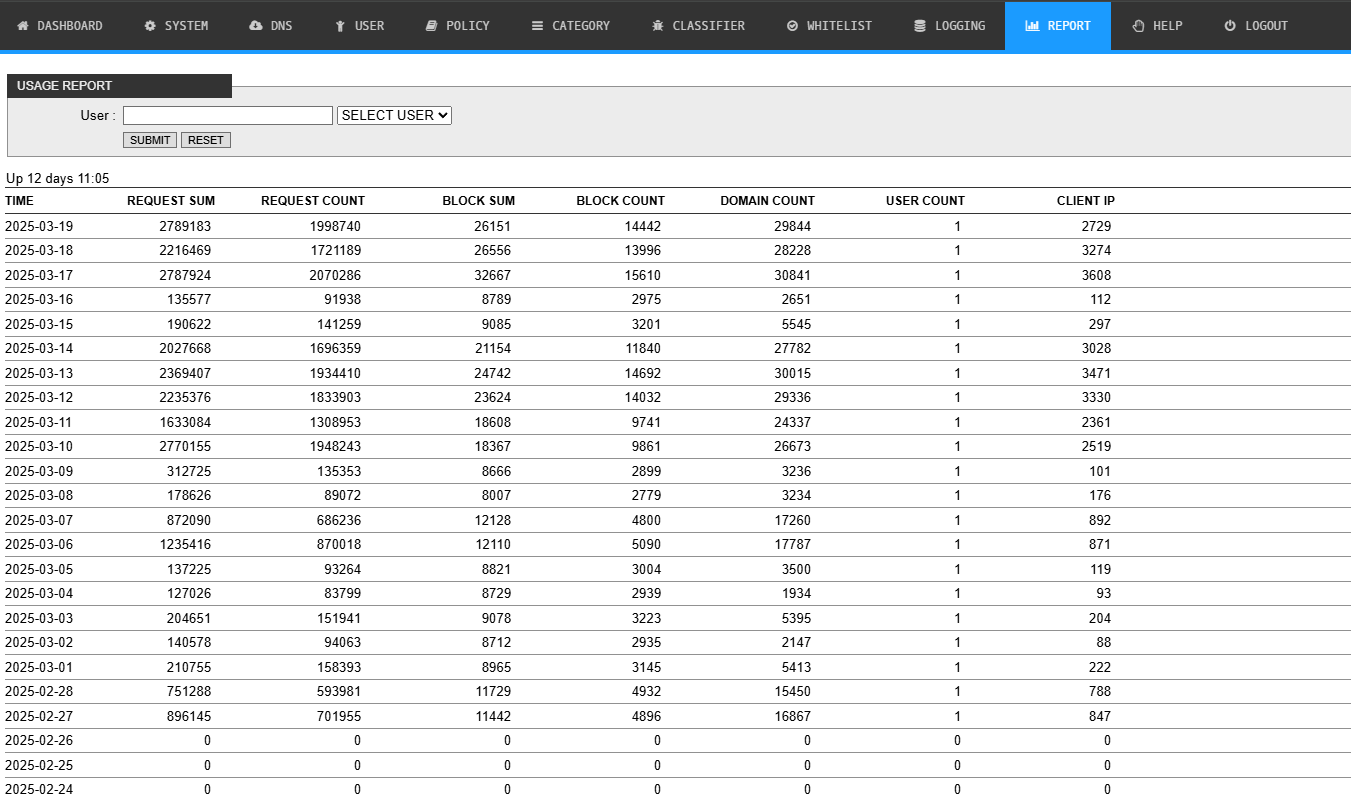Click the power icon next to Logout
The image size is (1351, 795).
[x=1230, y=26]
